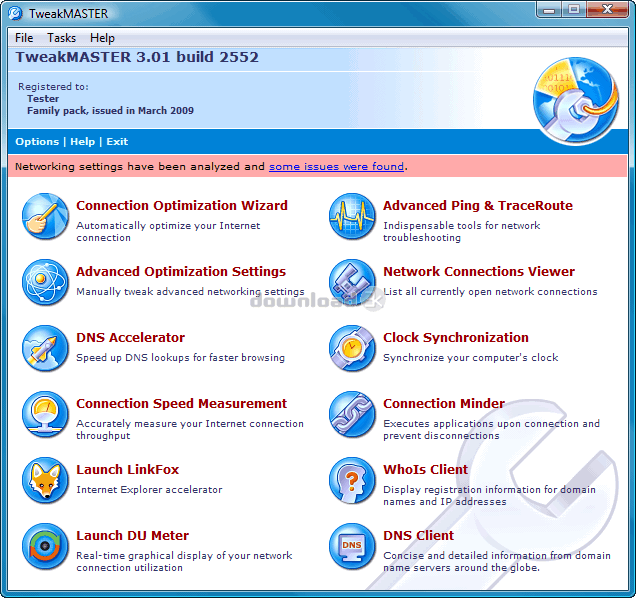The image size is (636, 598).
Task: Click the DNS Accelerator rocket icon
Action: [x=45, y=348]
